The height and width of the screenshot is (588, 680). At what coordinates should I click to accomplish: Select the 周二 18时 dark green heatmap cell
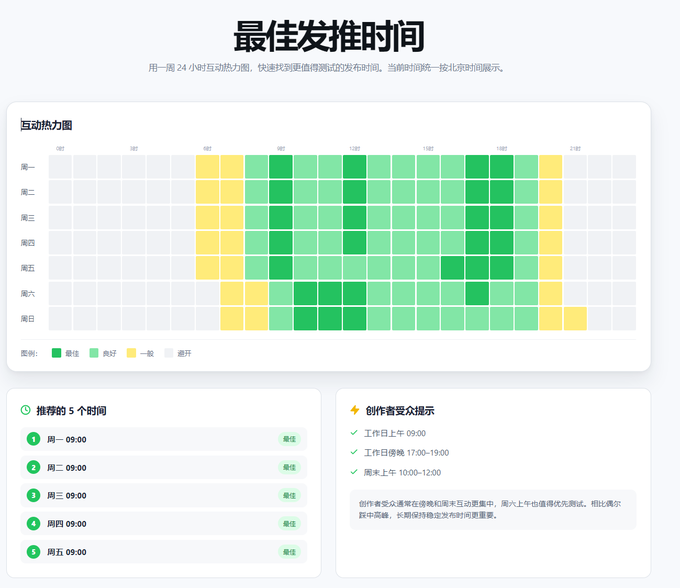coord(501,192)
